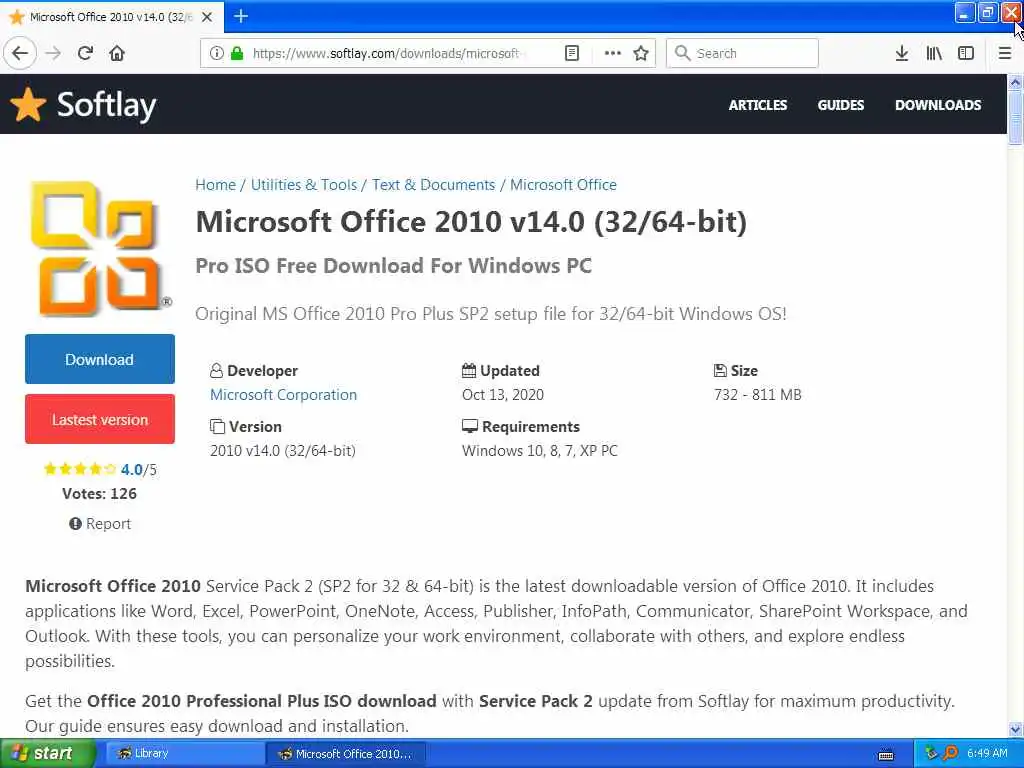Click the 'Oct 13, 2020' updated date
Image resolution: width=1024 pixels, height=768 pixels.
click(x=503, y=394)
